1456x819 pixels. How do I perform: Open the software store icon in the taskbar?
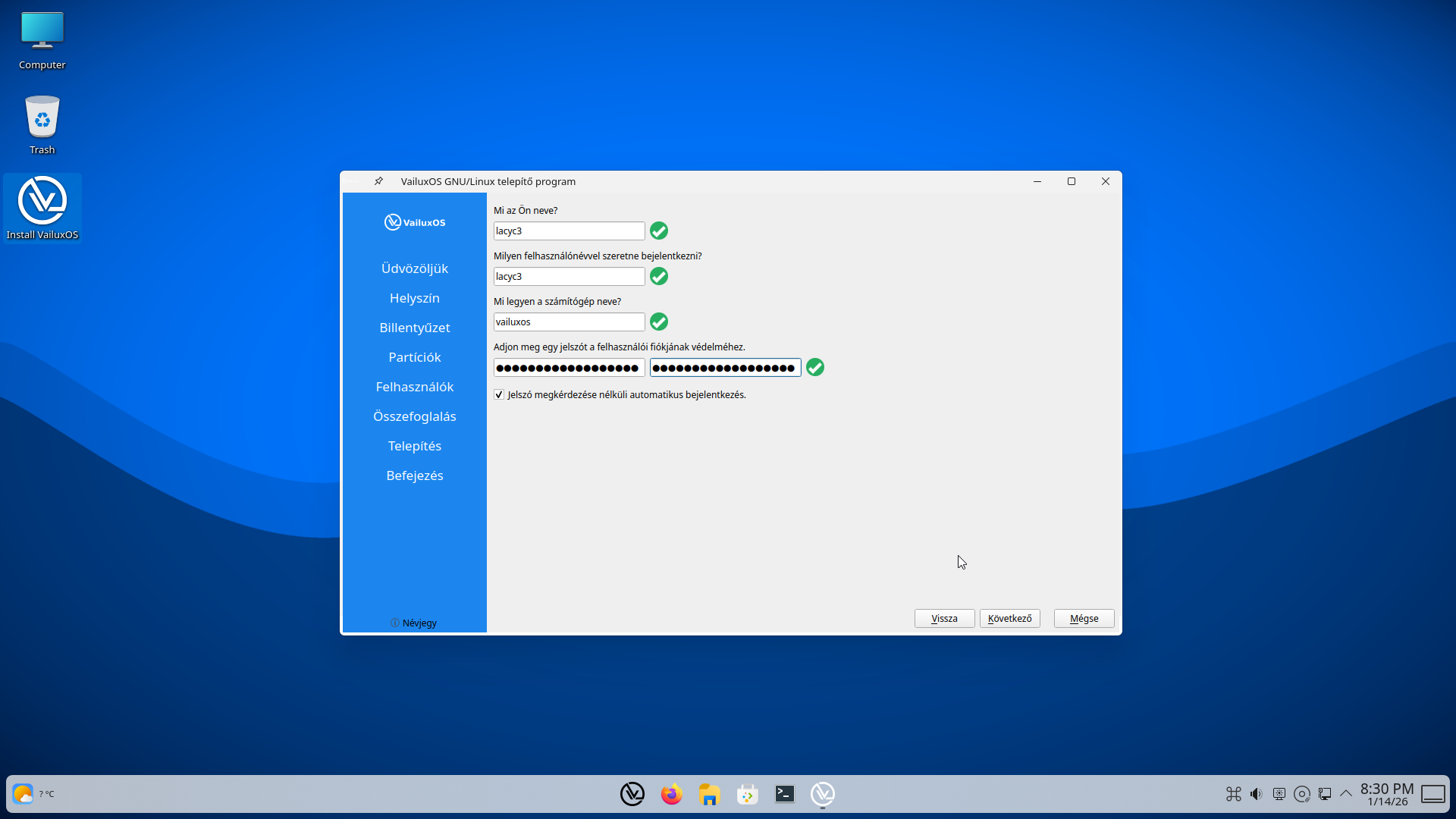[x=746, y=794]
